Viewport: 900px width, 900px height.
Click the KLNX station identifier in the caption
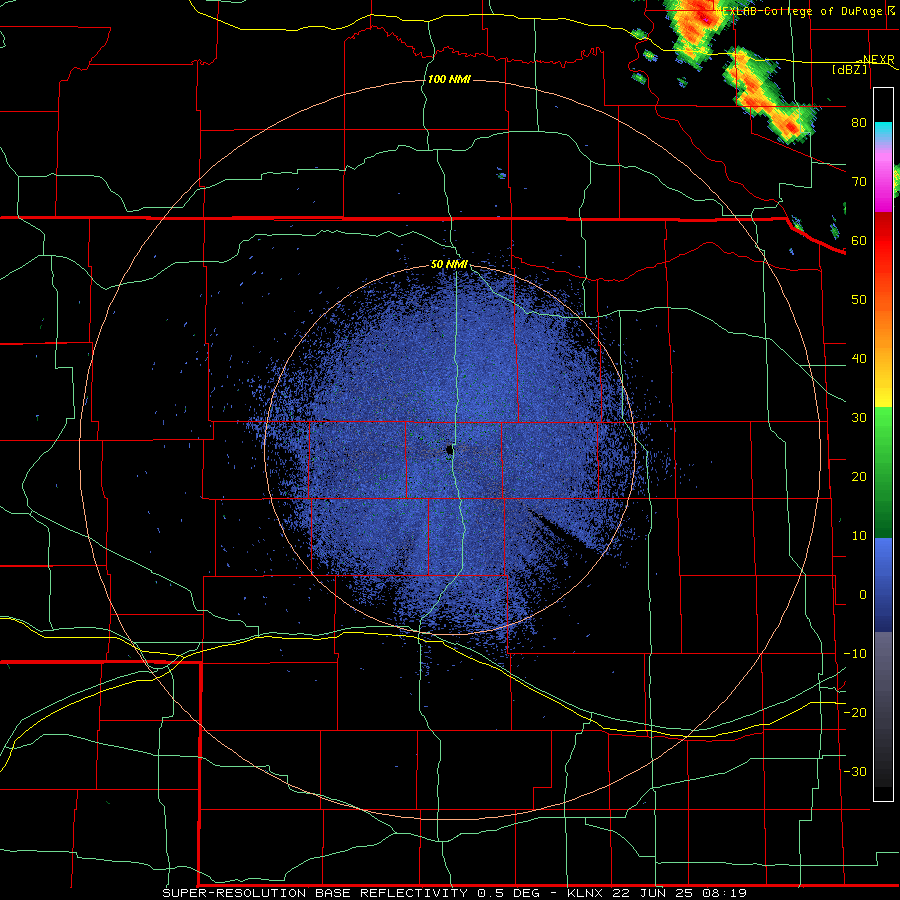[587, 893]
